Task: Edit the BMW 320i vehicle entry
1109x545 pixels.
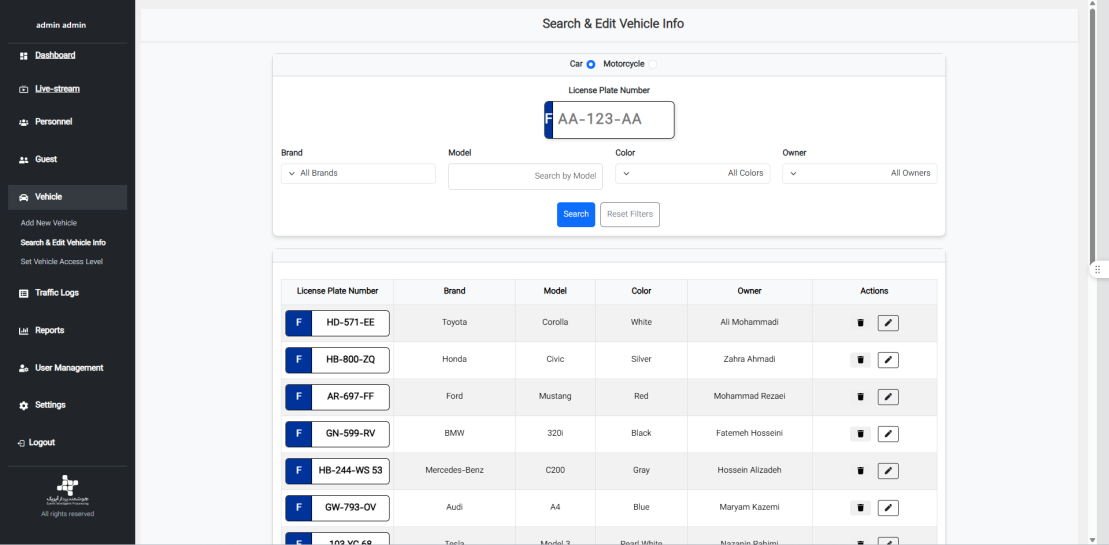Action: point(888,434)
